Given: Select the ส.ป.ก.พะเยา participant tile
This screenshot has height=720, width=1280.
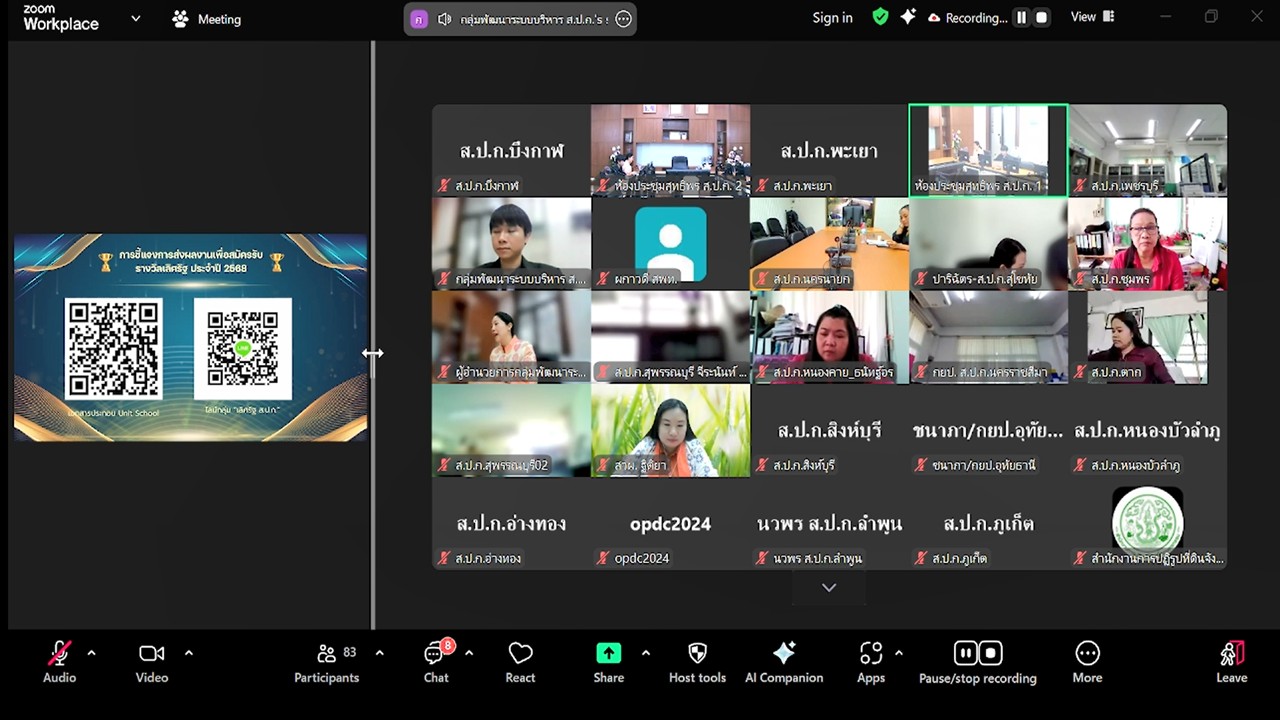Looking at the screenshot, I should point(829,150).
